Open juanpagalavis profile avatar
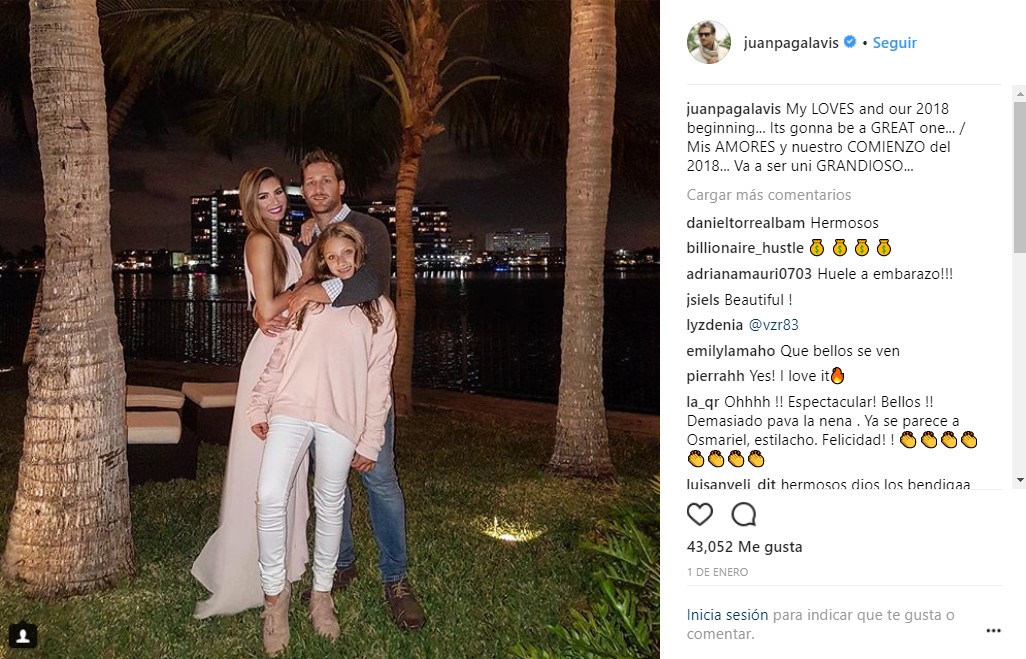1026x659 pixels. (709, 43)
